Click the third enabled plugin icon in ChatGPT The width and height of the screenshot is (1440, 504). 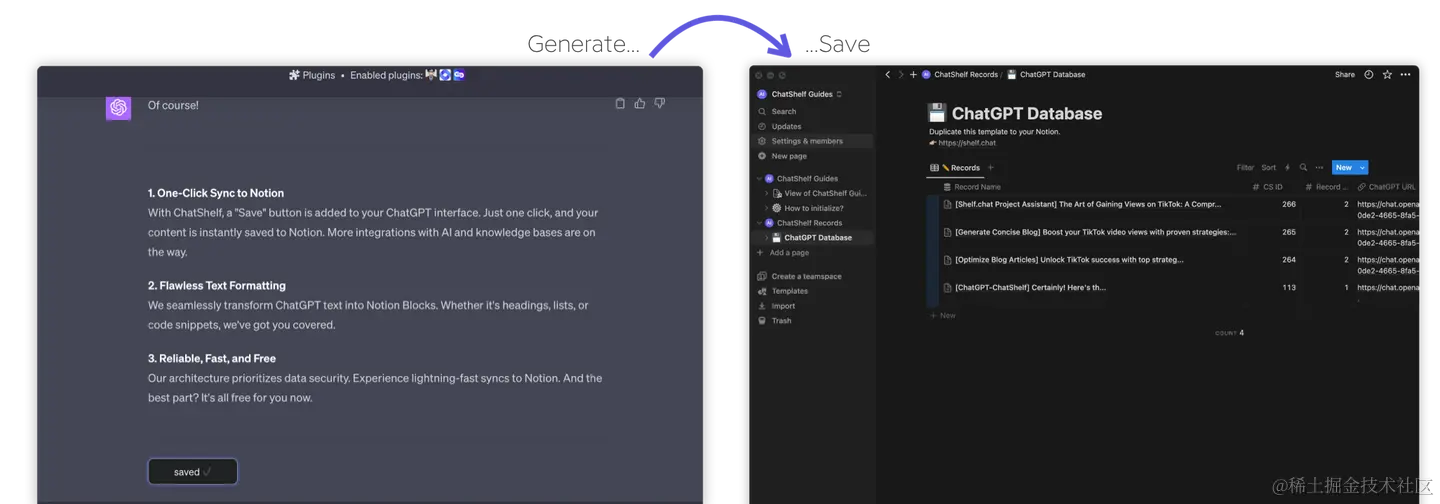pos(459,75)
